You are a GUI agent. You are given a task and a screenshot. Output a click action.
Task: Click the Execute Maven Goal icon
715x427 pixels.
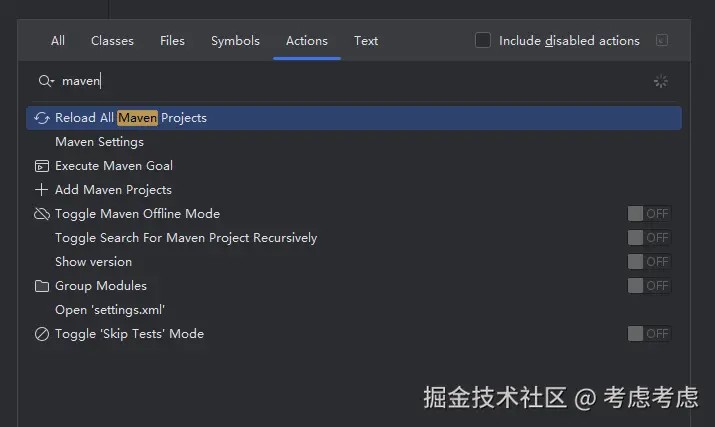click(42, 166)
